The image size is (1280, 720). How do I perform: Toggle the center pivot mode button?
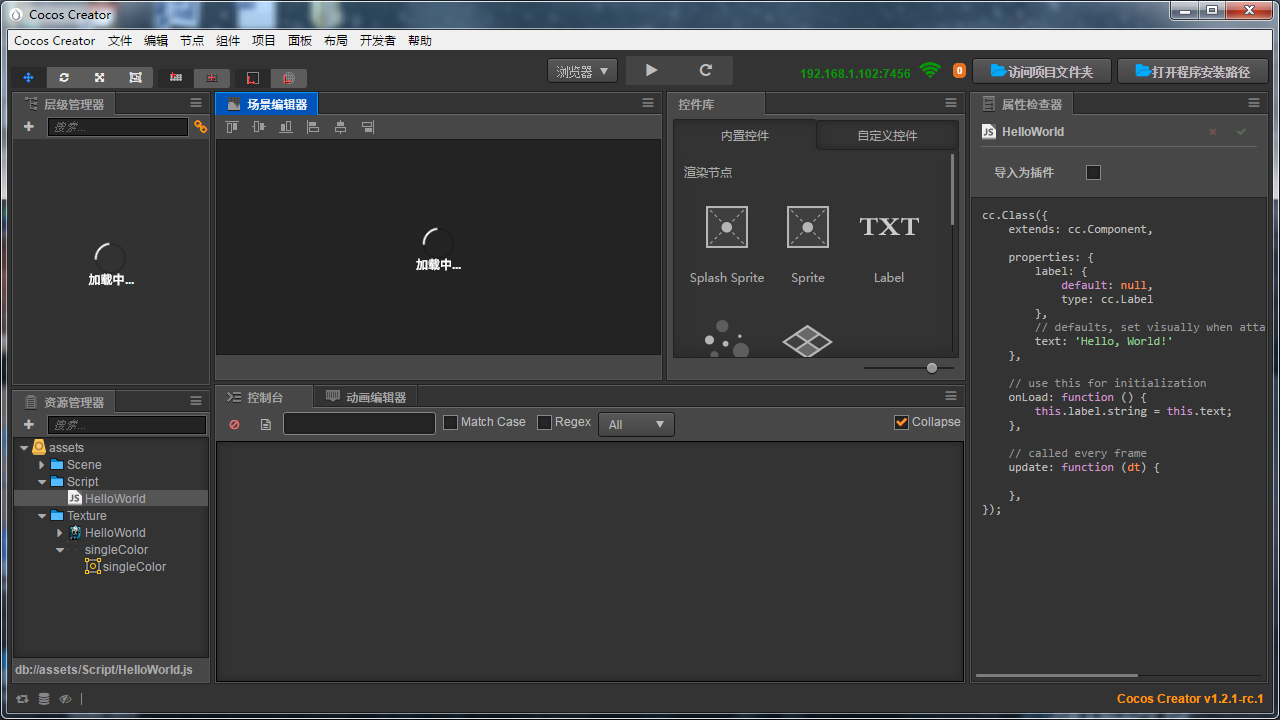click(x=212, y=78)
